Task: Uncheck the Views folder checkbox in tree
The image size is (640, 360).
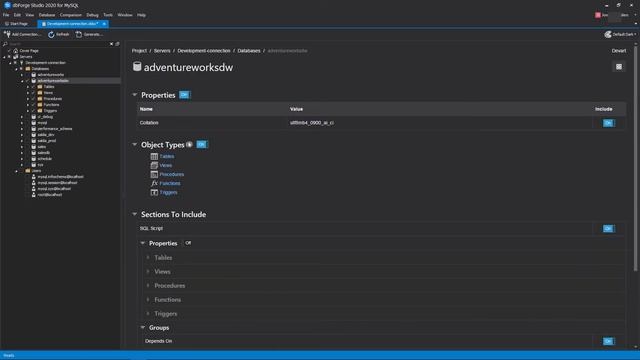Action: 33,93
